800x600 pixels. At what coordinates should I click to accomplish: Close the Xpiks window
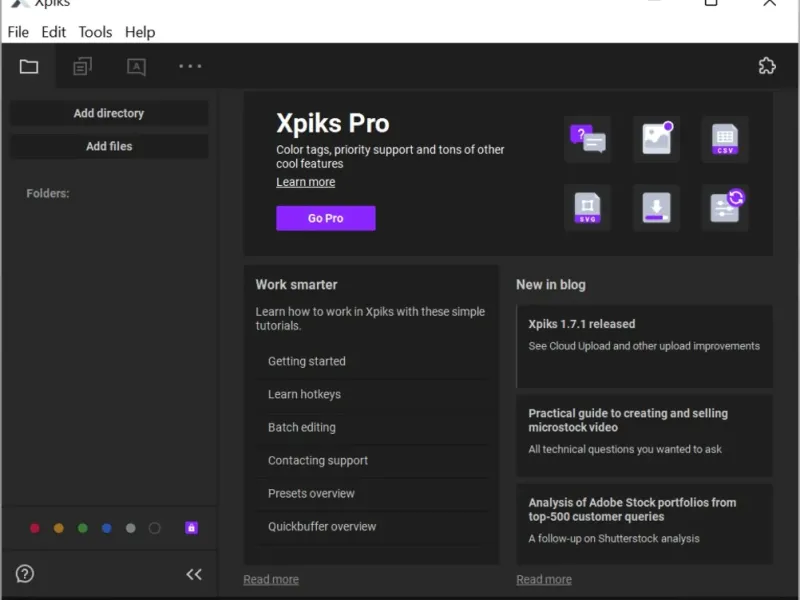(769, 3)
